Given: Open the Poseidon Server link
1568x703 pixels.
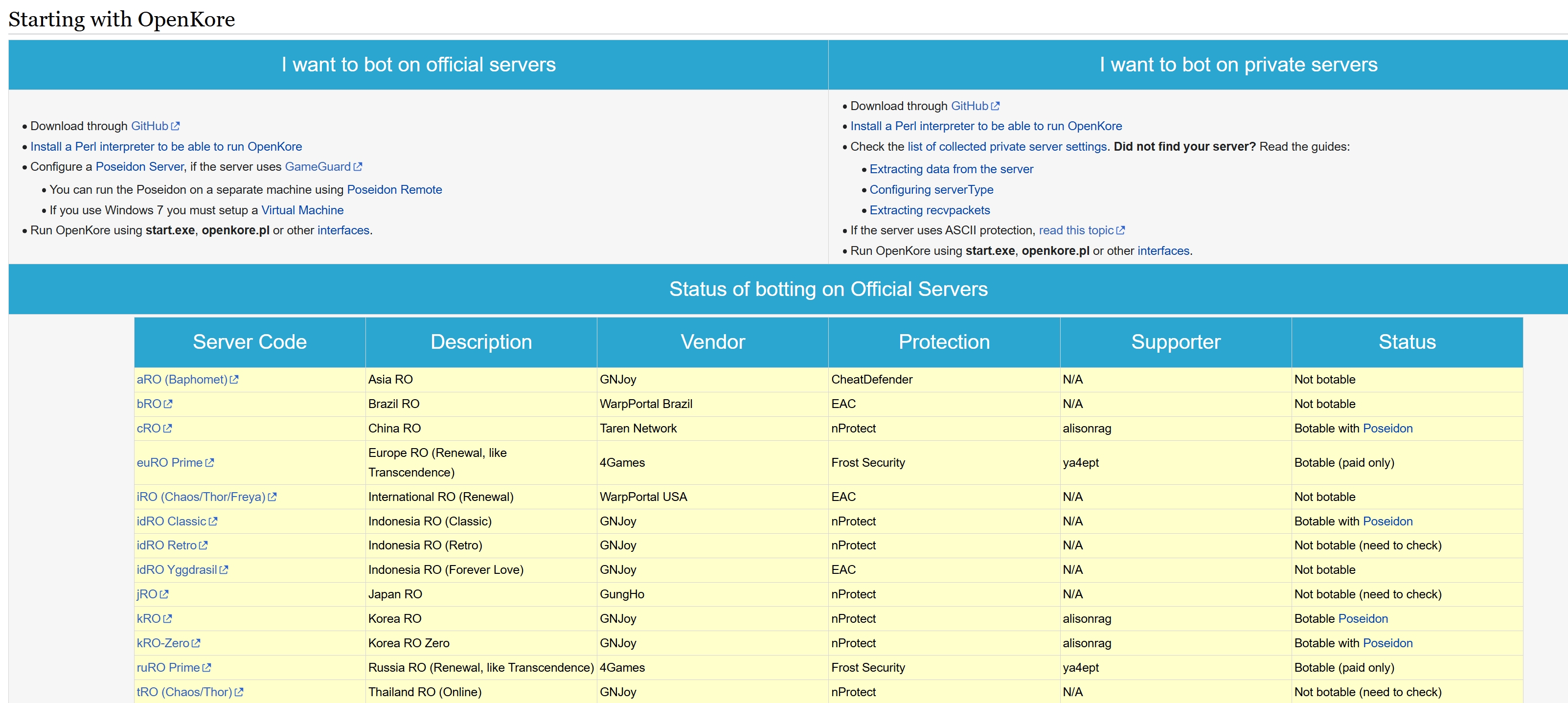Looking at the screenshot, I should 139,167.
